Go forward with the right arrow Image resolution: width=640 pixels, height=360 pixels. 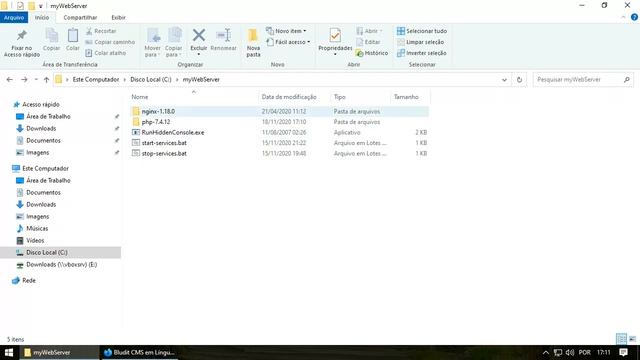24,80
